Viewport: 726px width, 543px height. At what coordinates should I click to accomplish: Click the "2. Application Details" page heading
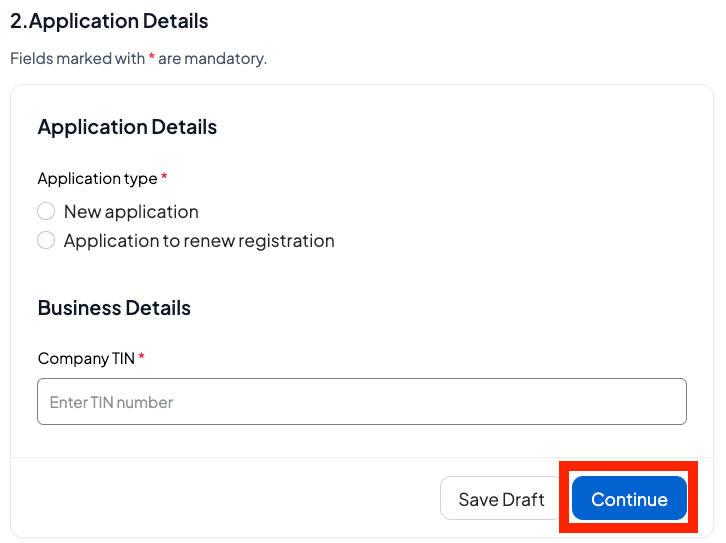(119, 20)
